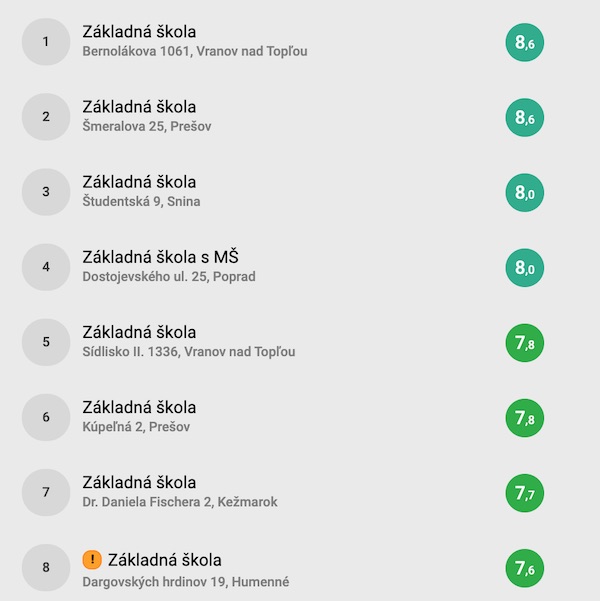
Task: Click the orange warning icon in Humenné row
Action: coord(92,560)
